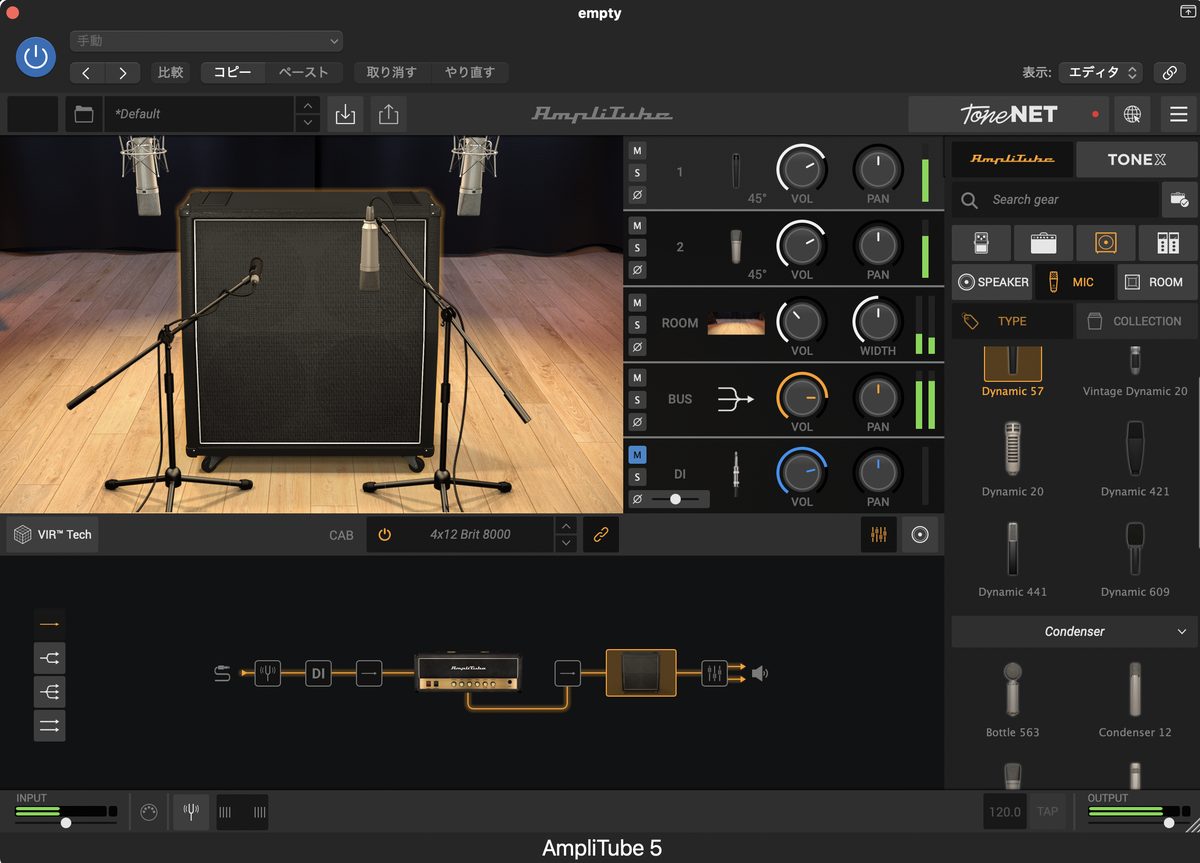
Task: Select the cabinet block in signal chain
Action: (x=641, y=673)
